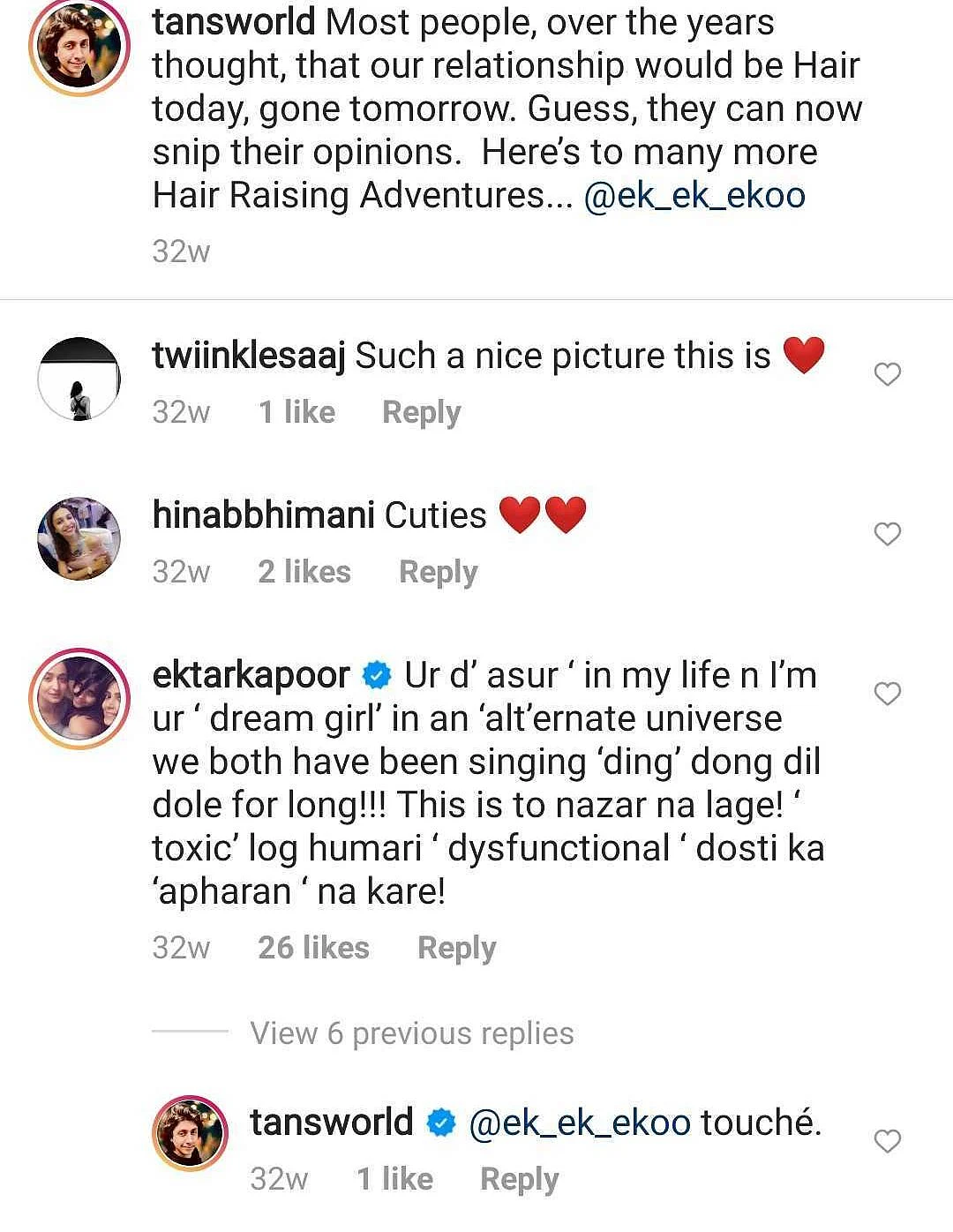
Task: Reply to ektarkapoor's comment
Action: (457, 948)
